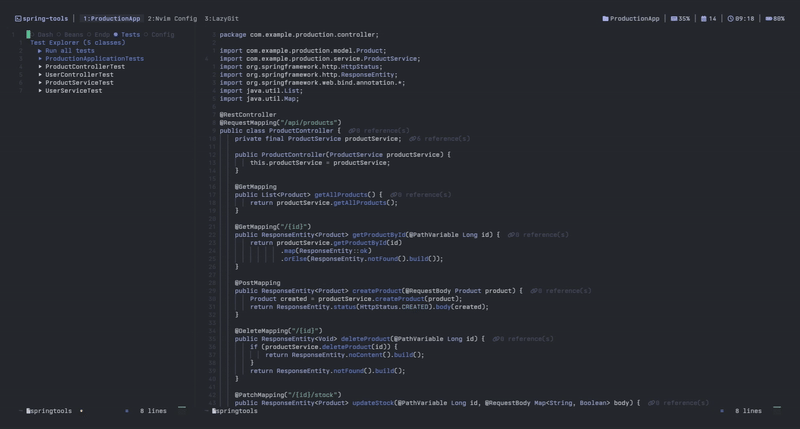Image resolution: width=800 pixels, height=429 pixels.
Task: Click the import java.util.Map line
Action: [x=260, y=99]
